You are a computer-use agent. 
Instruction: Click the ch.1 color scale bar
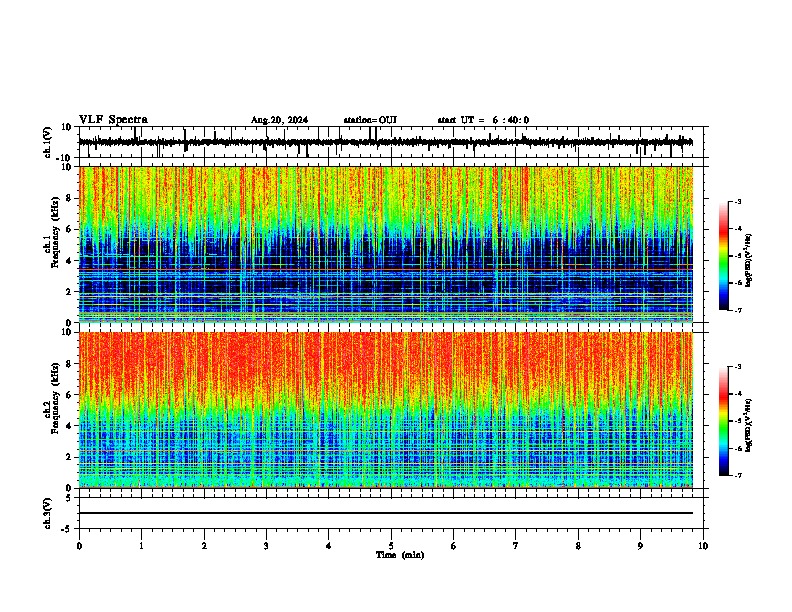pos(724,256)
